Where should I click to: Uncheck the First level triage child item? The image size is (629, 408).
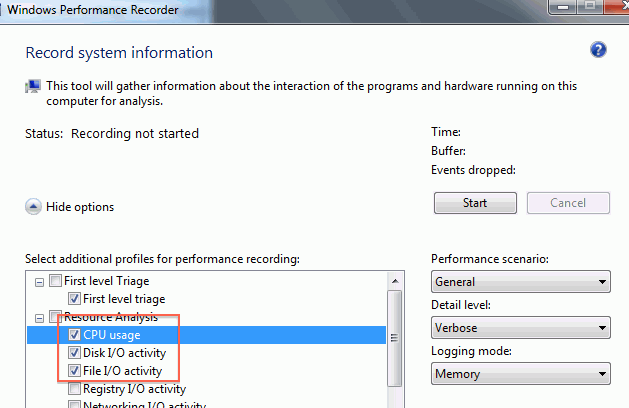pyautogui.click(x=74, y=298)
